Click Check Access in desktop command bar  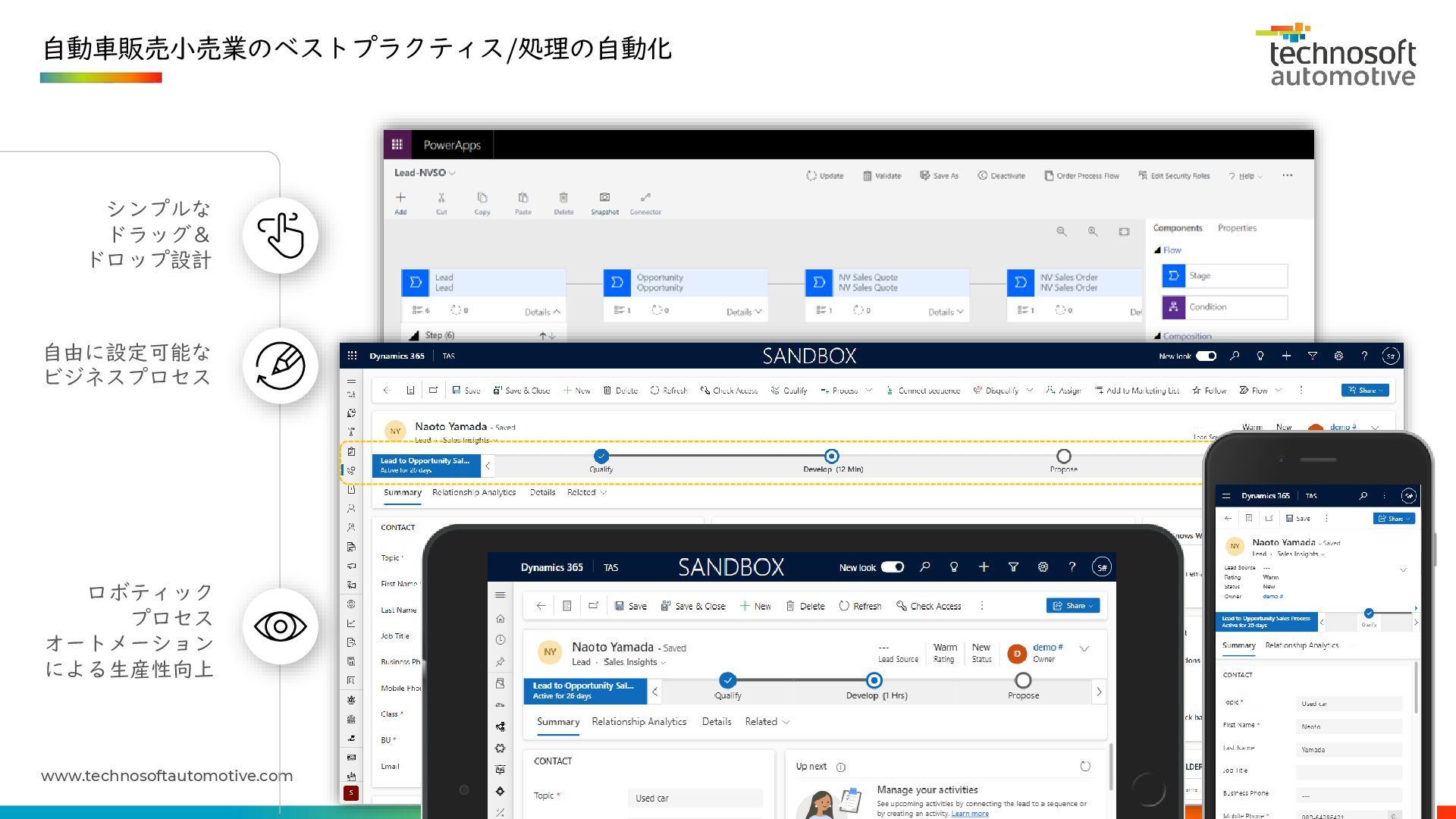click(x=729, y=391)
